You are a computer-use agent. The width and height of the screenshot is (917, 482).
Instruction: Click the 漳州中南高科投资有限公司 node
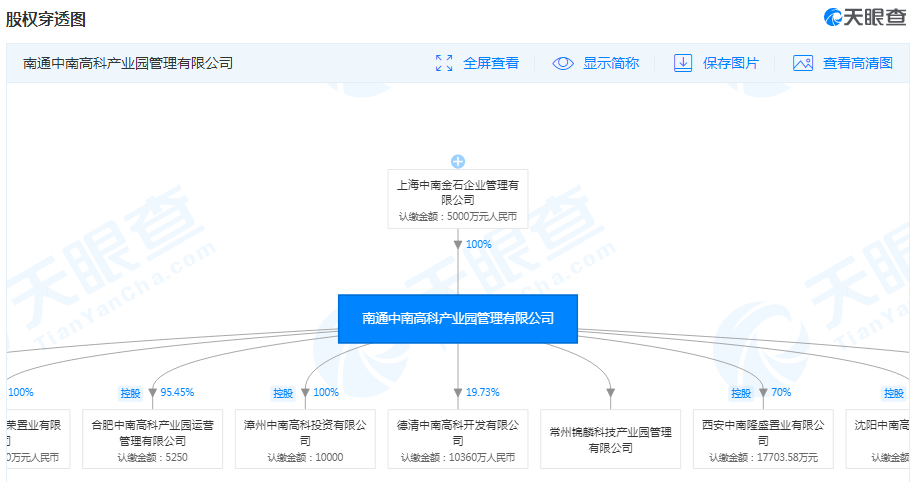click(307, 439)
